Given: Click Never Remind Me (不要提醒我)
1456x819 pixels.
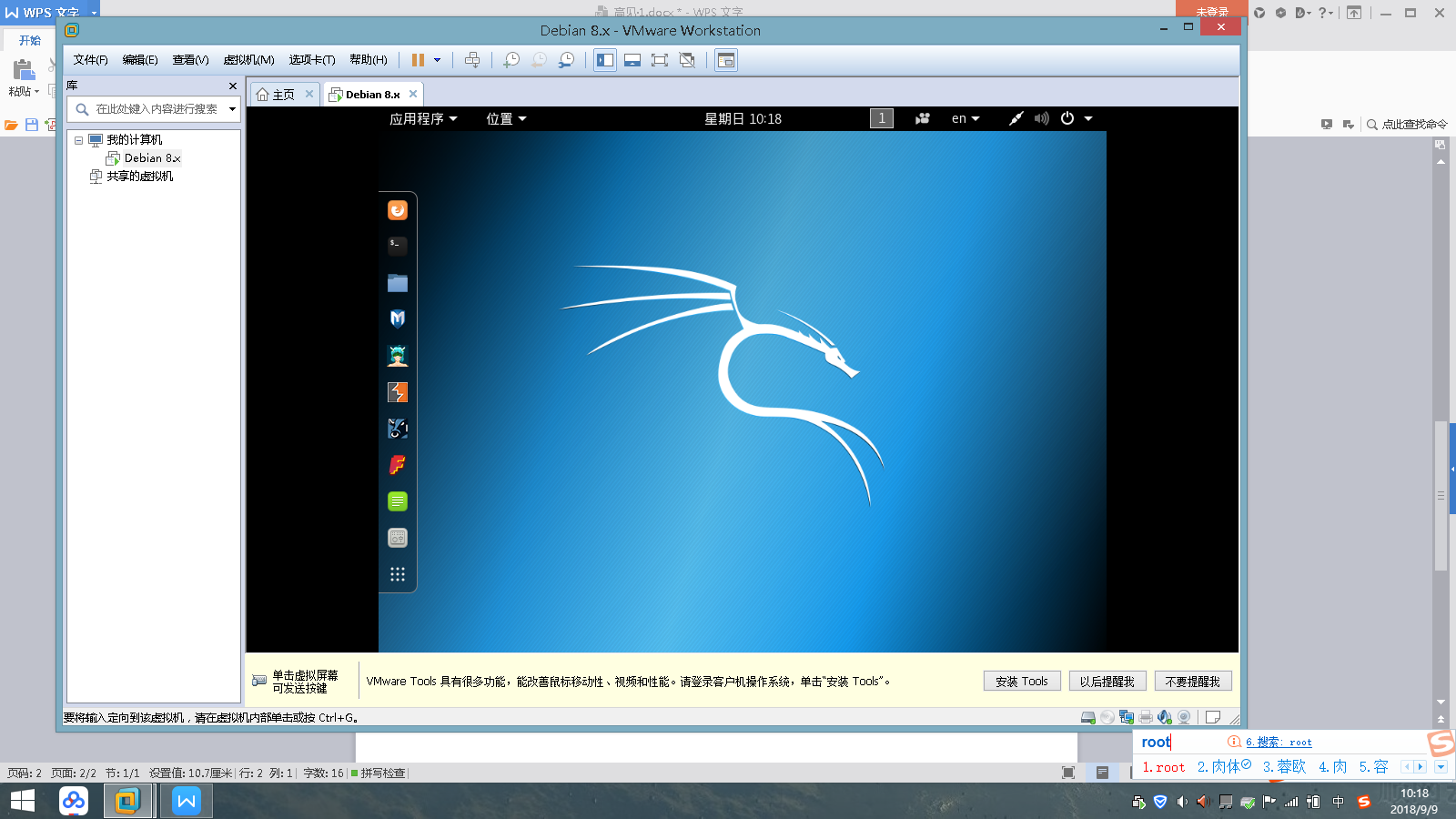Looking at the screenshot, I should pyautogui.click(x=1193, y=682).
